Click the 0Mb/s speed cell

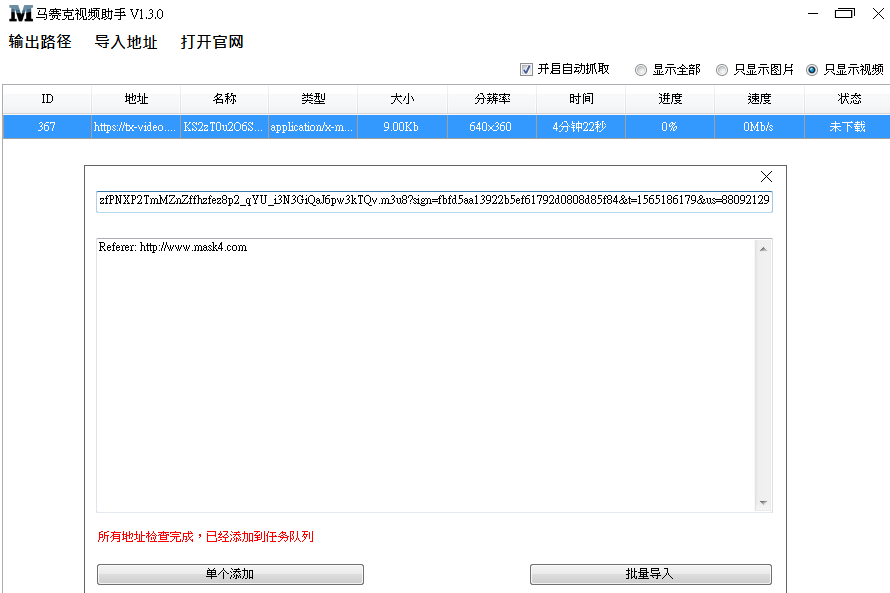759,127
